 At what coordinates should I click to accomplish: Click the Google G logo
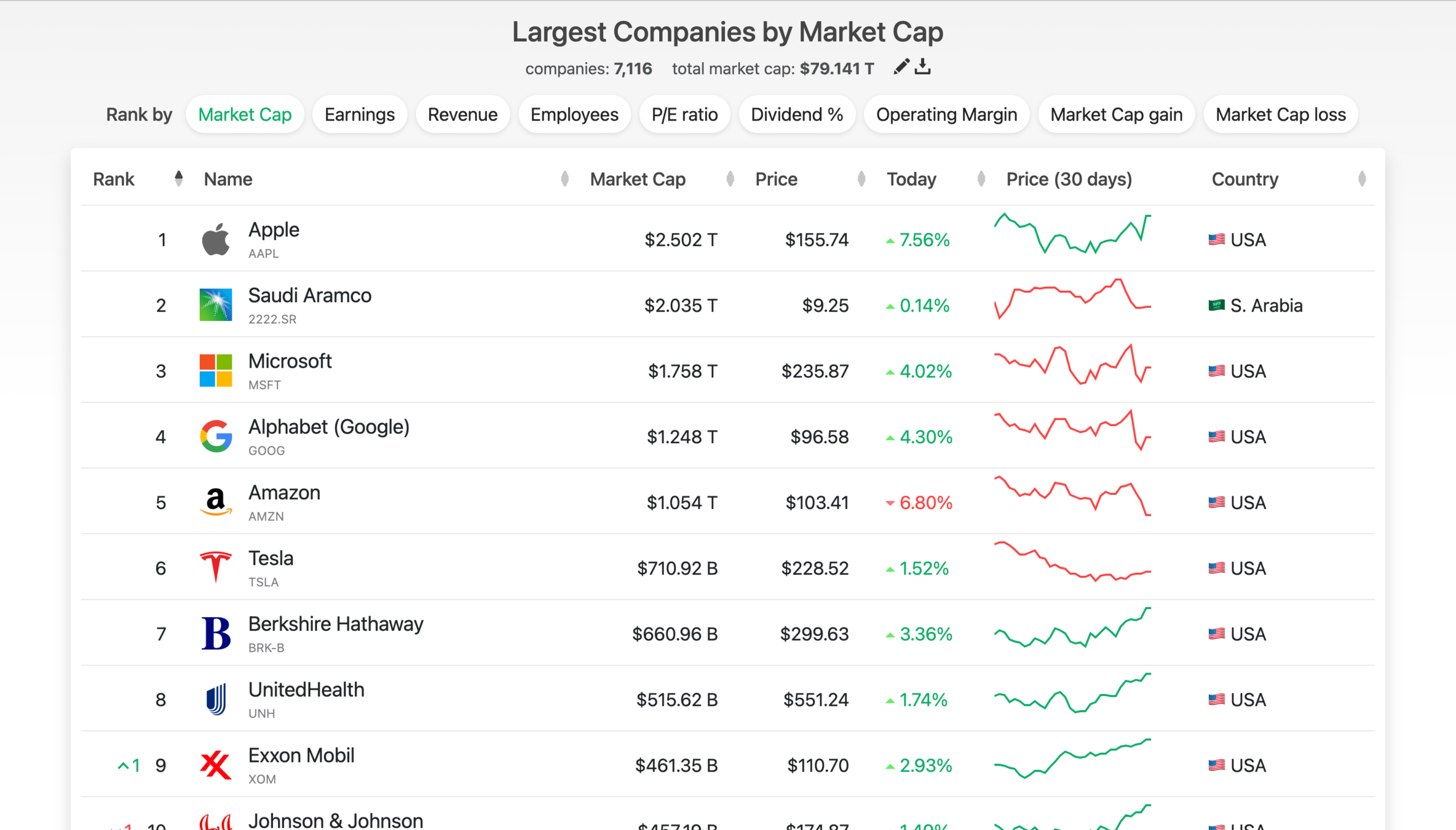pos(215,436)
